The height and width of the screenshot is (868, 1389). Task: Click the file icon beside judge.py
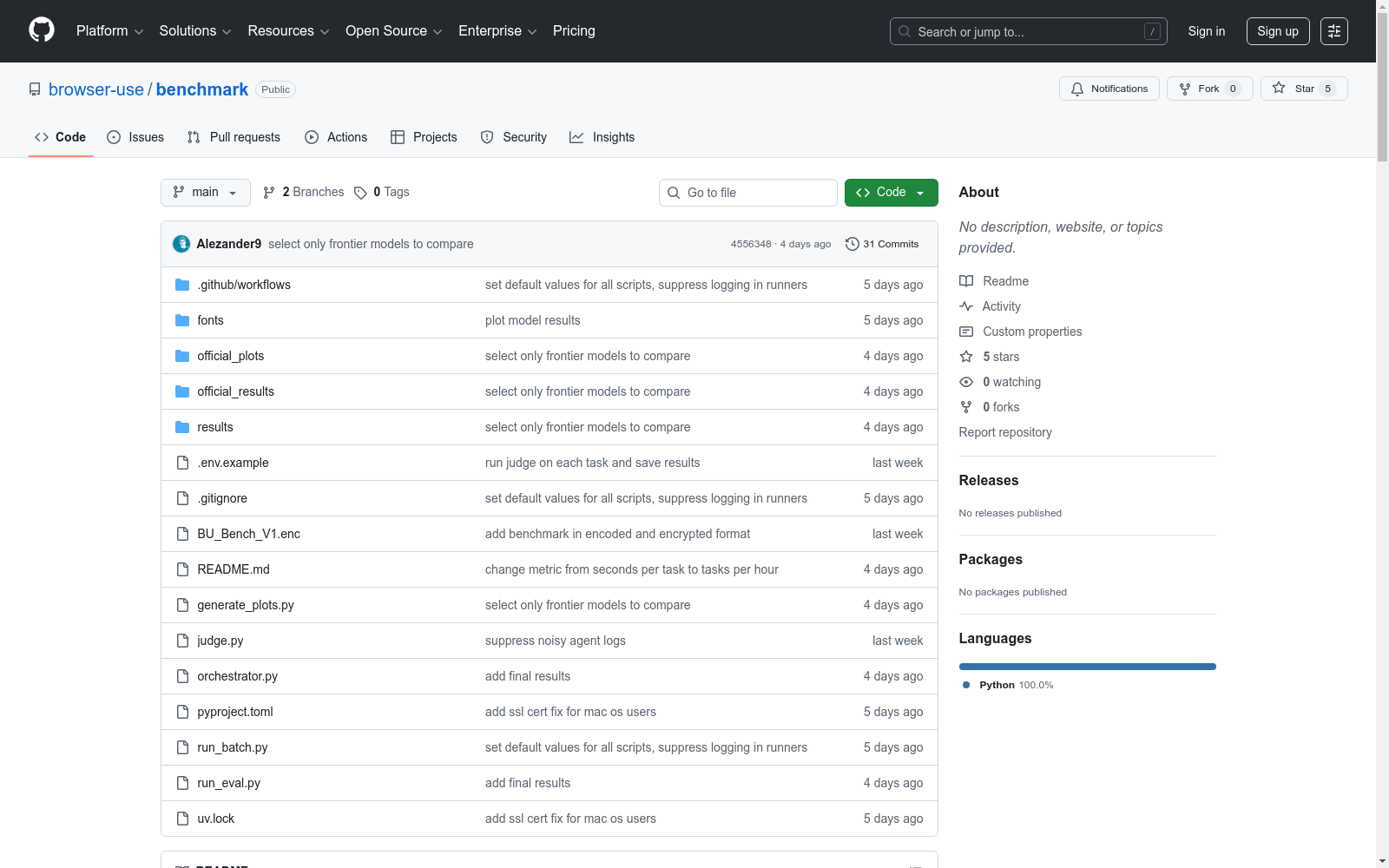point(182,641)
